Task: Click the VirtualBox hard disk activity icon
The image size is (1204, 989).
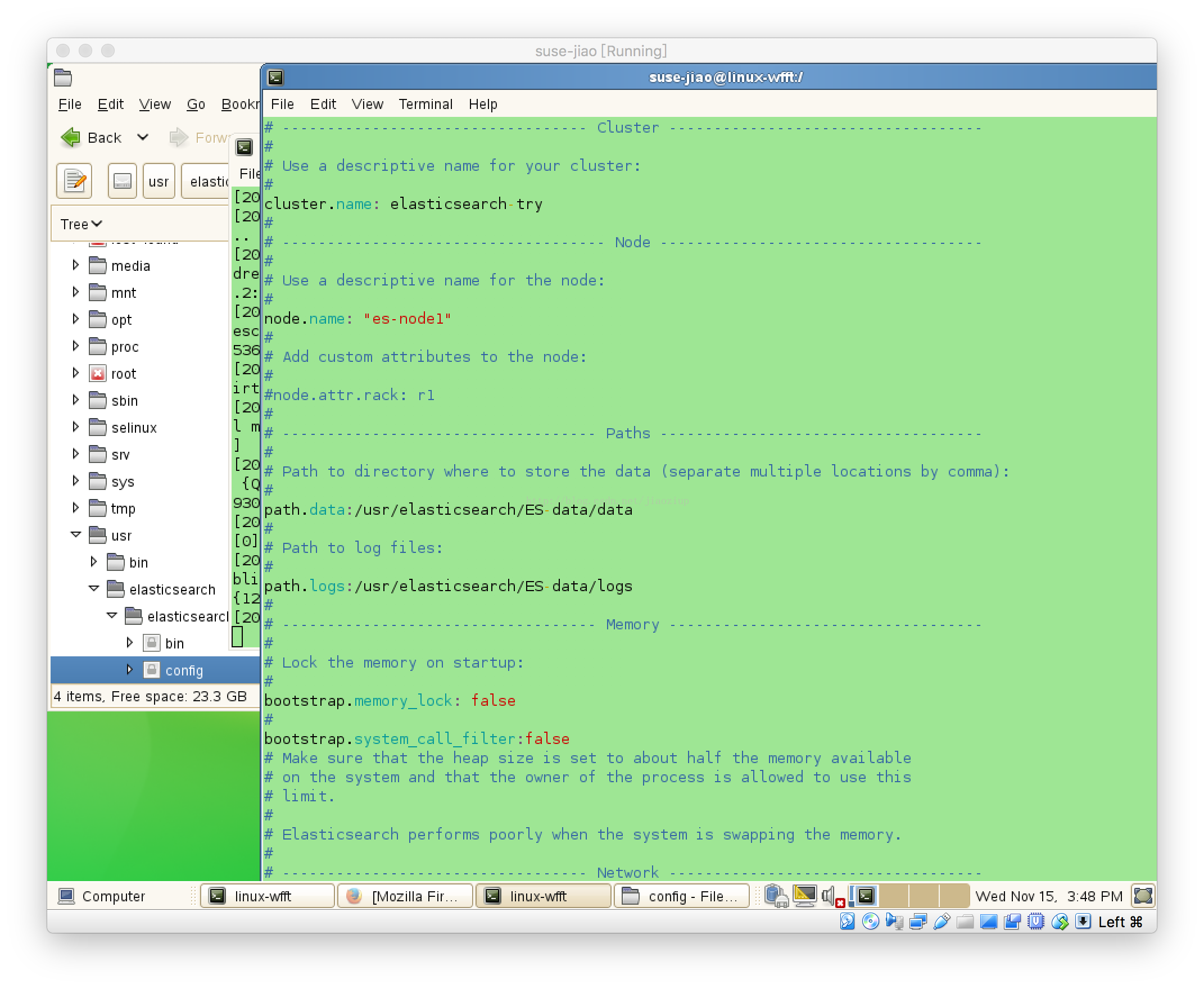Action: pos(847,922)
